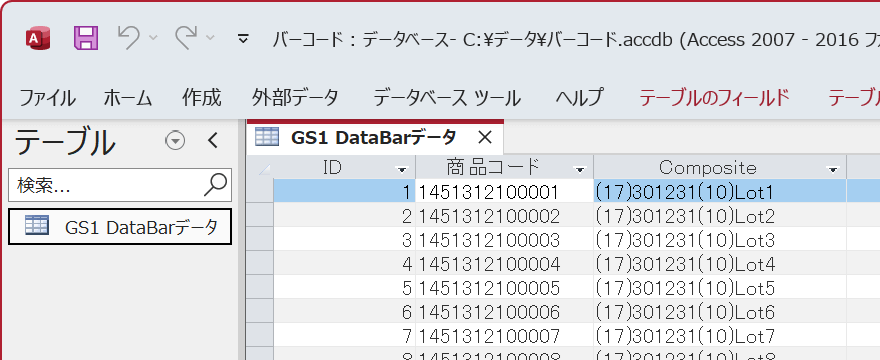Screen dimensions: 880x360
Task: Collapse the navigation pane with the chevron
Action: click(213, 140)
